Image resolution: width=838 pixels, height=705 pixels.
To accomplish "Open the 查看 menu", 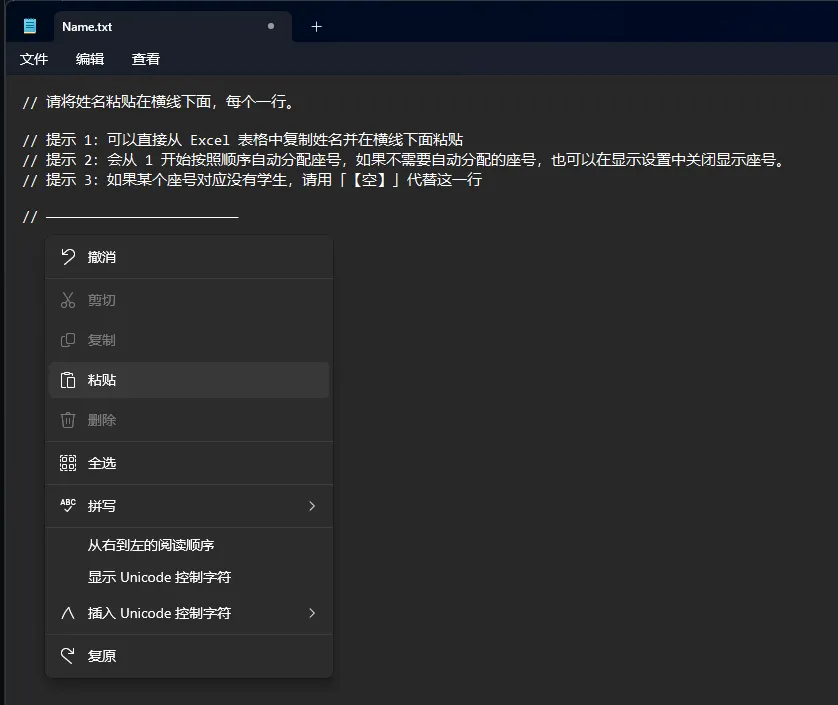I will [x=146, y=59].
